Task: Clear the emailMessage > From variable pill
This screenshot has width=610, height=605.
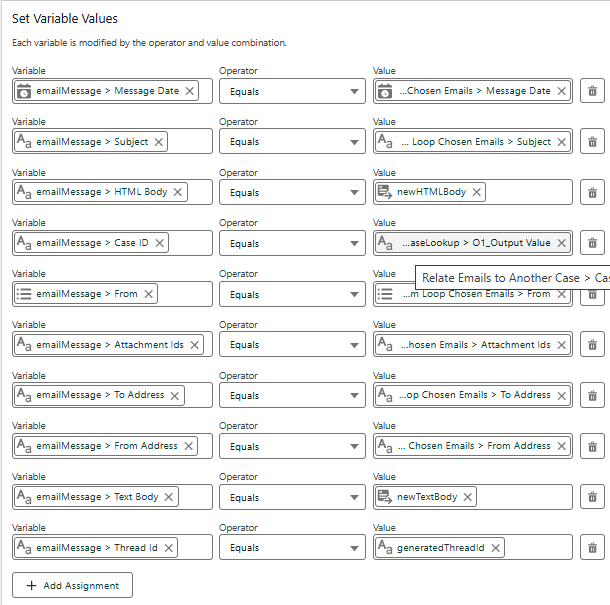Action: (149, 294)
